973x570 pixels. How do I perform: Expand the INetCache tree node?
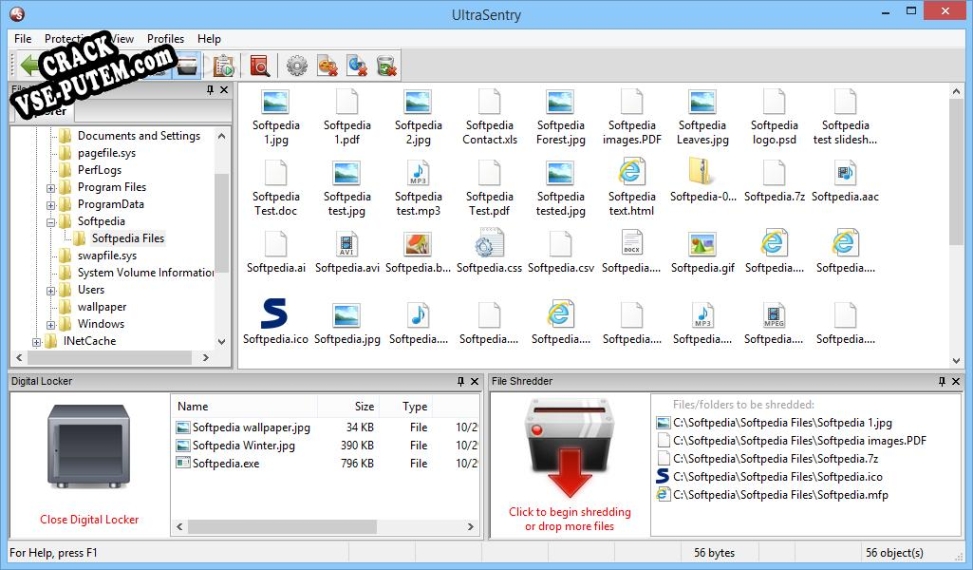coord(37,342)
